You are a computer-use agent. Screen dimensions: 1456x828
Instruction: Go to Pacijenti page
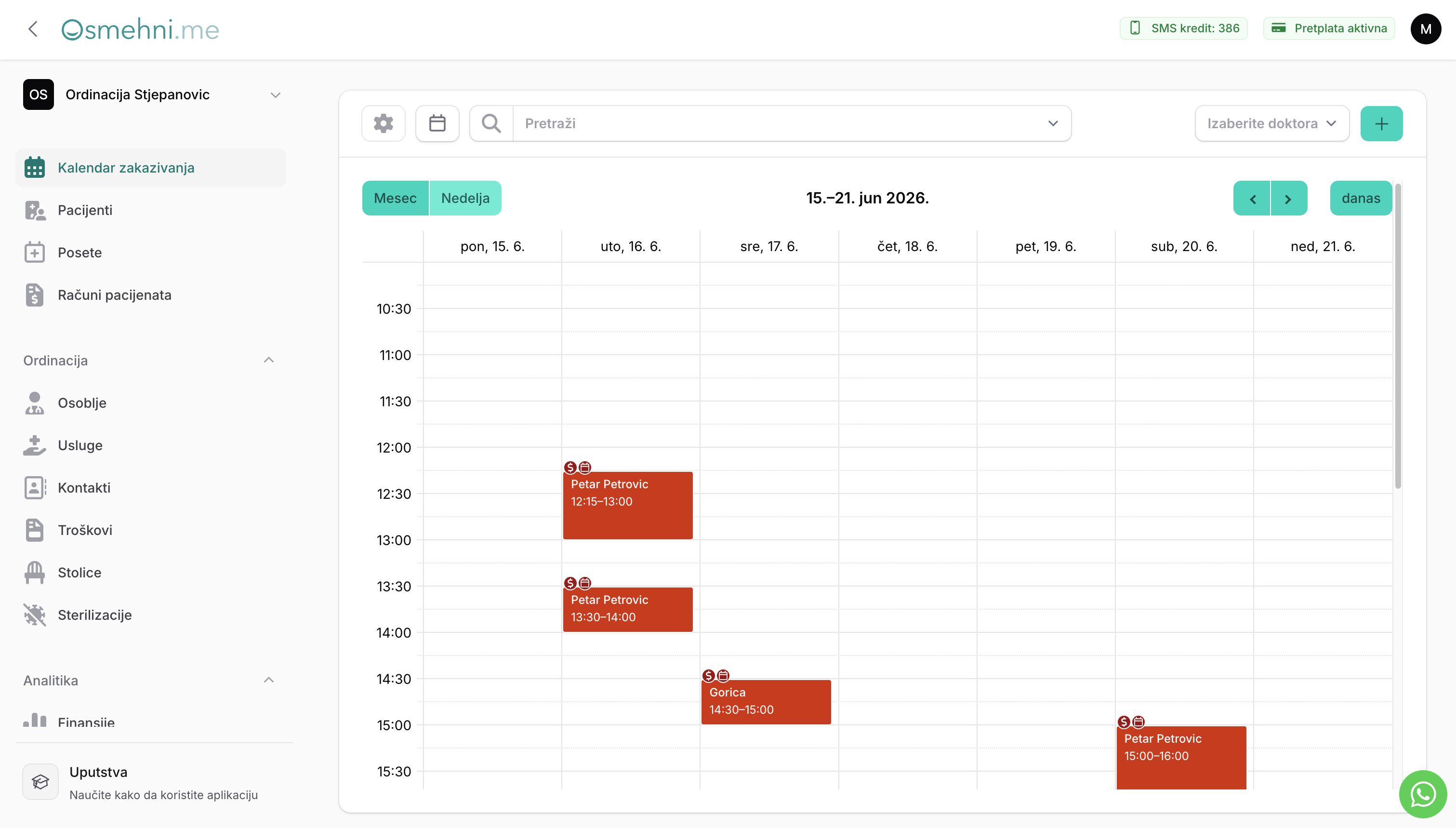[x=151, y=210]
